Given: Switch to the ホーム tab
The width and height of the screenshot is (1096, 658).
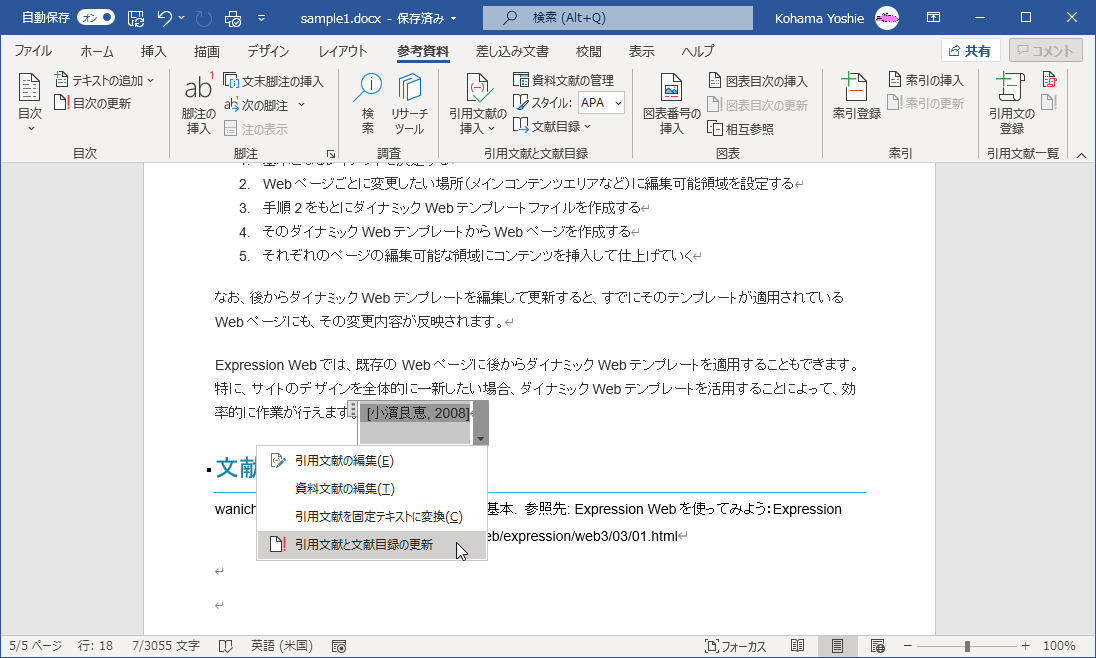Looking at the screenshot, I should (96, 51).
